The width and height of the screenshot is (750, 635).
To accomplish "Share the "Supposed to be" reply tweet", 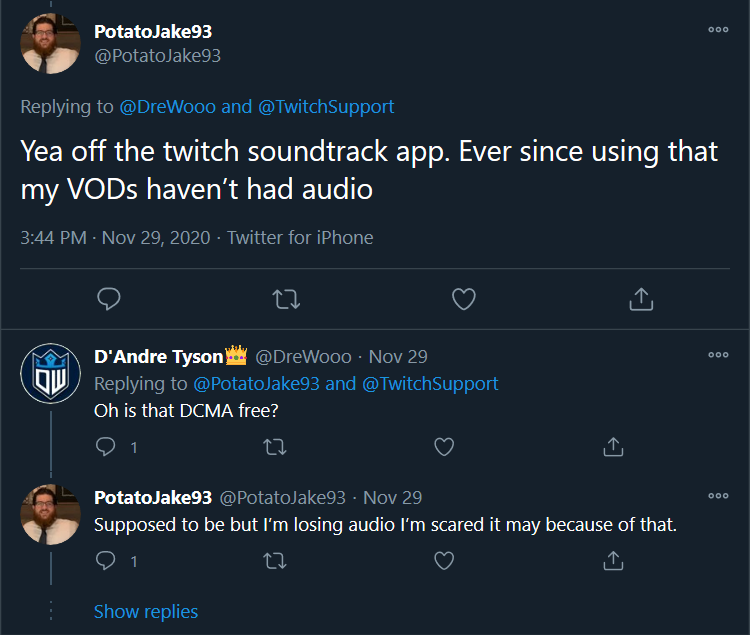I will (614, 562).
